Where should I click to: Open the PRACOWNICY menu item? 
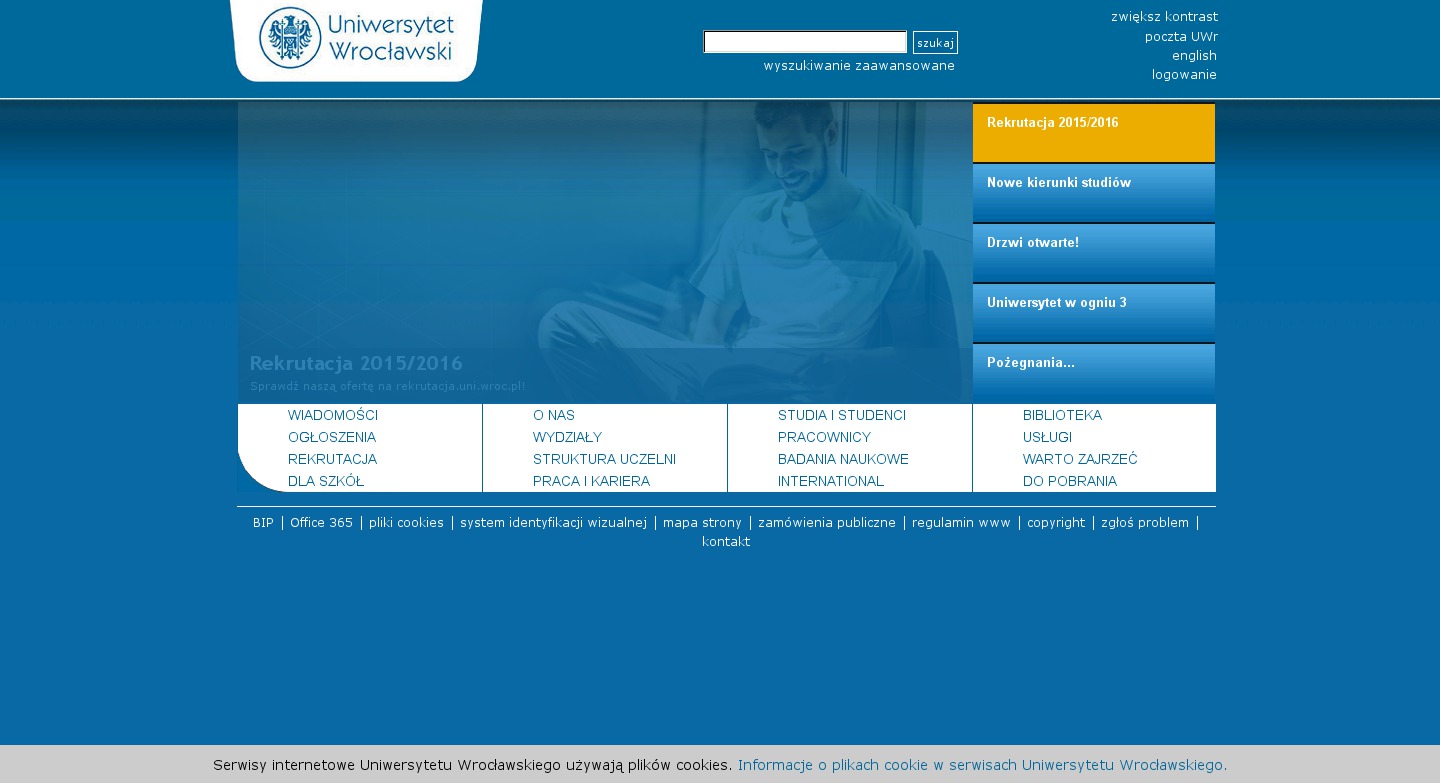824,437
